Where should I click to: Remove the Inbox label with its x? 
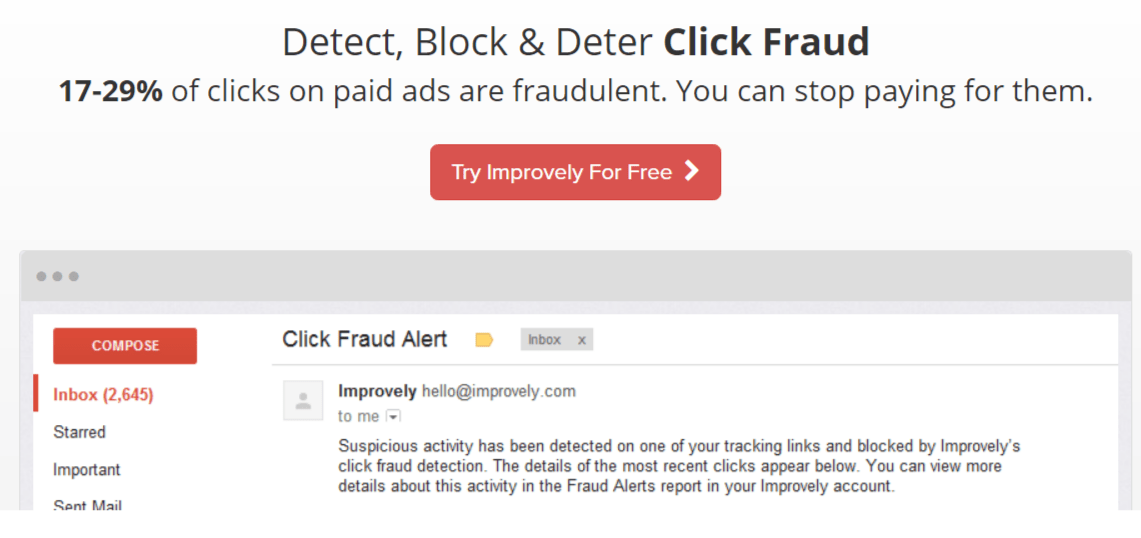point(582,340)
